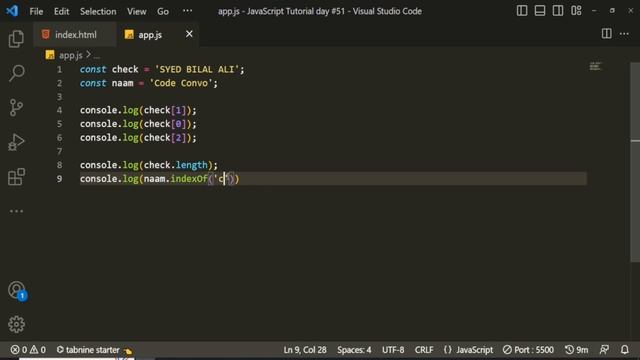Open the Run and Debug view
Screen dimensions: 640x360
coord(16,142)
